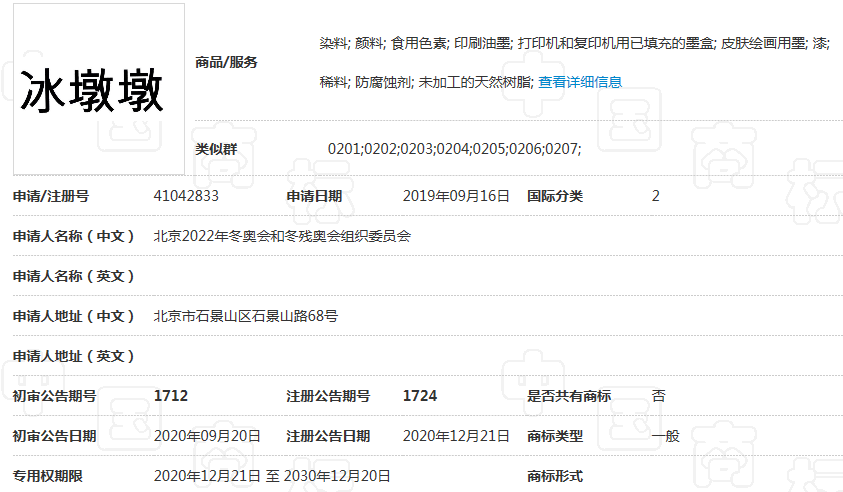This screenshot has height=492, width=843.
Task: Select registration number 41042833
Action: tap(186, 196)
